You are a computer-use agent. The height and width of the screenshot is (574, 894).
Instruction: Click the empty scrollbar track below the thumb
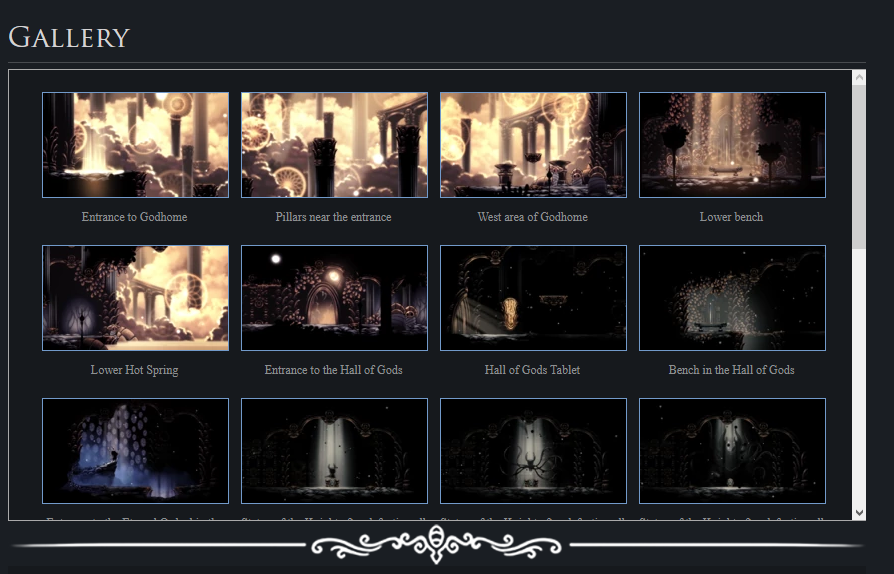pos(859,380)
